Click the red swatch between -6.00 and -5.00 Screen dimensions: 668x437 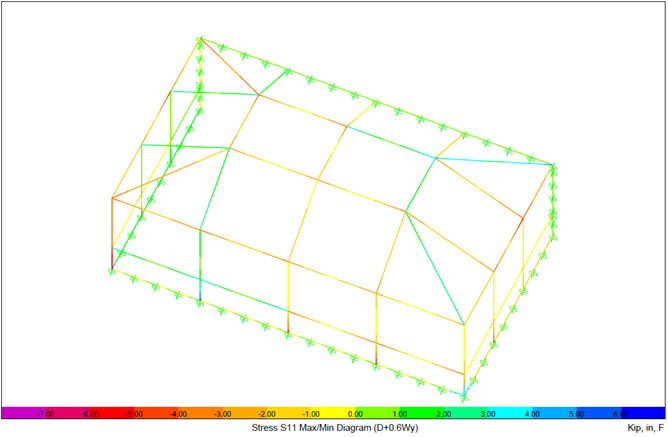112,413
